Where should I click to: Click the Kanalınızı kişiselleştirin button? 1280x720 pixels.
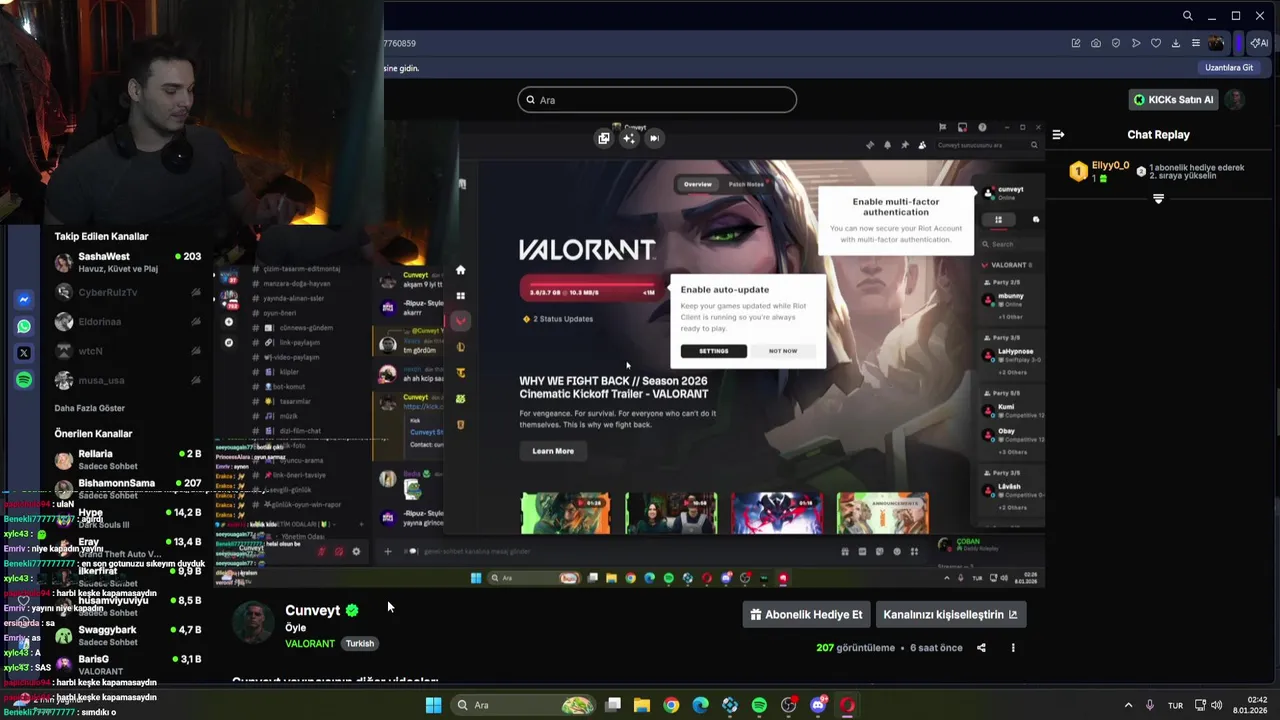click(x=950, y=615)
